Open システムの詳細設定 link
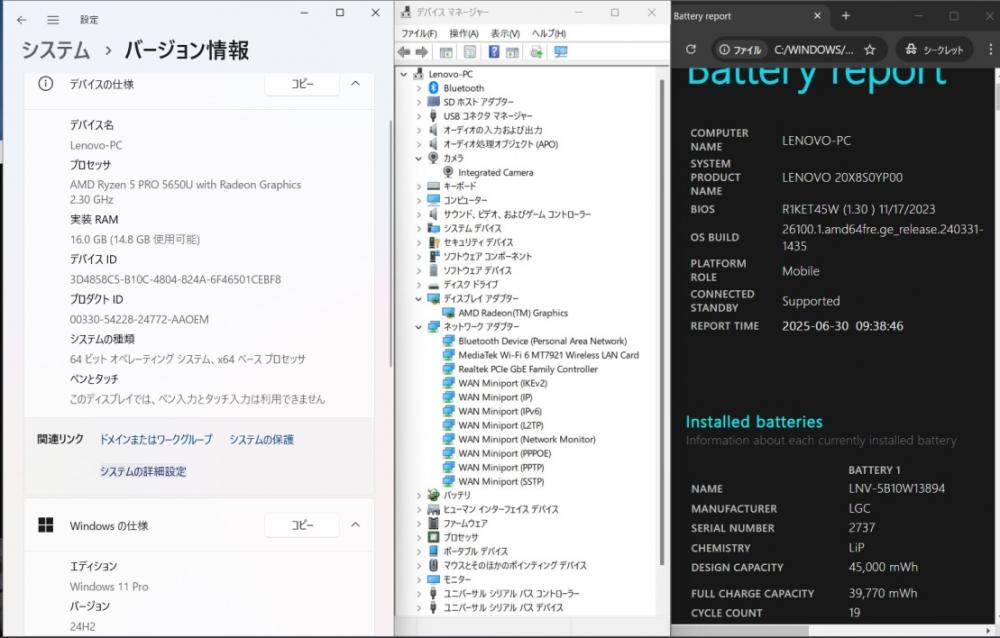 point(143,471)
